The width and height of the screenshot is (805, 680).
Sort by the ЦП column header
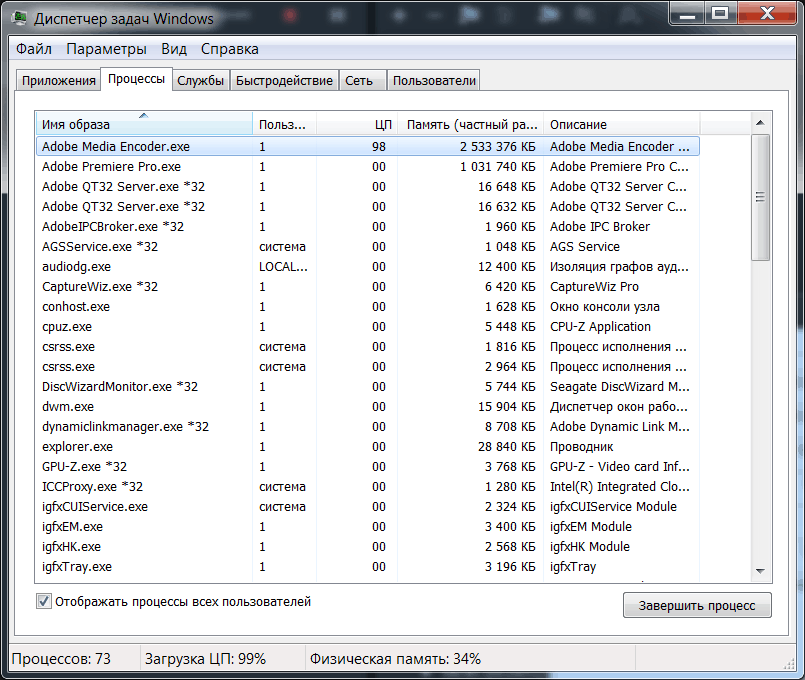pos(357,124)
